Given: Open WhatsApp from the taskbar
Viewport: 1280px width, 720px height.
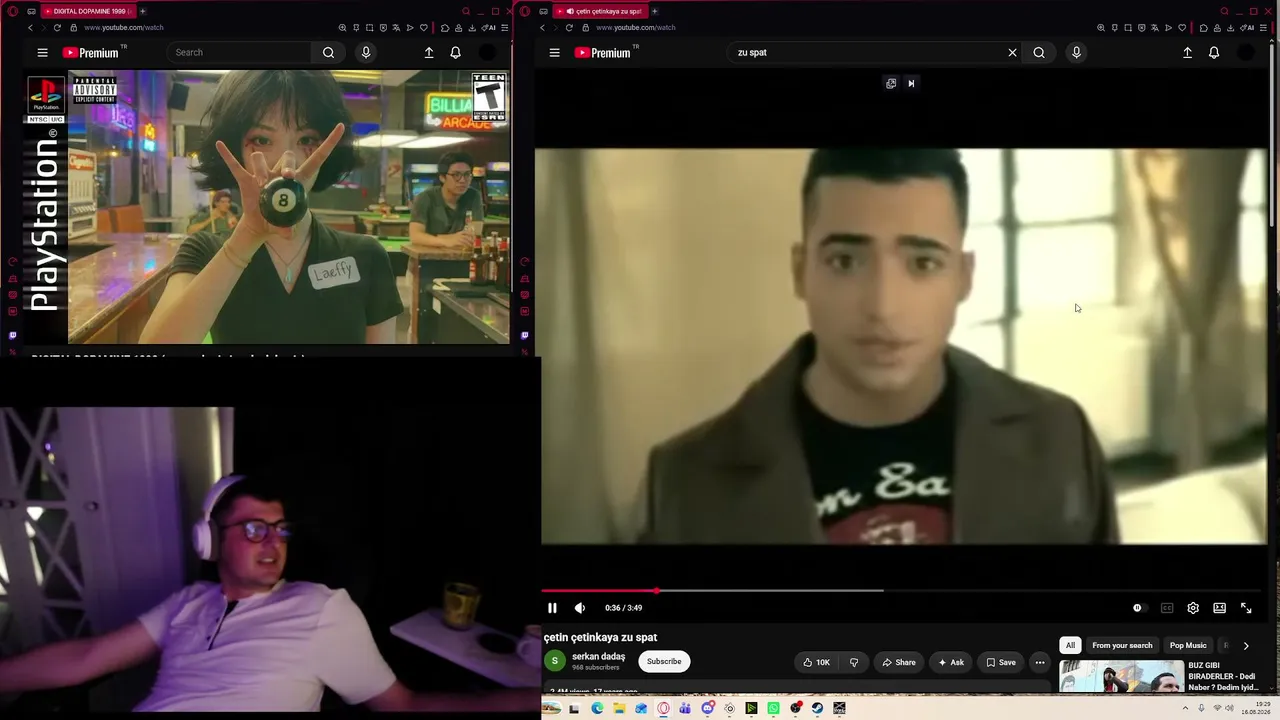Looking at the screenshot, I should [x=773, y=708].
